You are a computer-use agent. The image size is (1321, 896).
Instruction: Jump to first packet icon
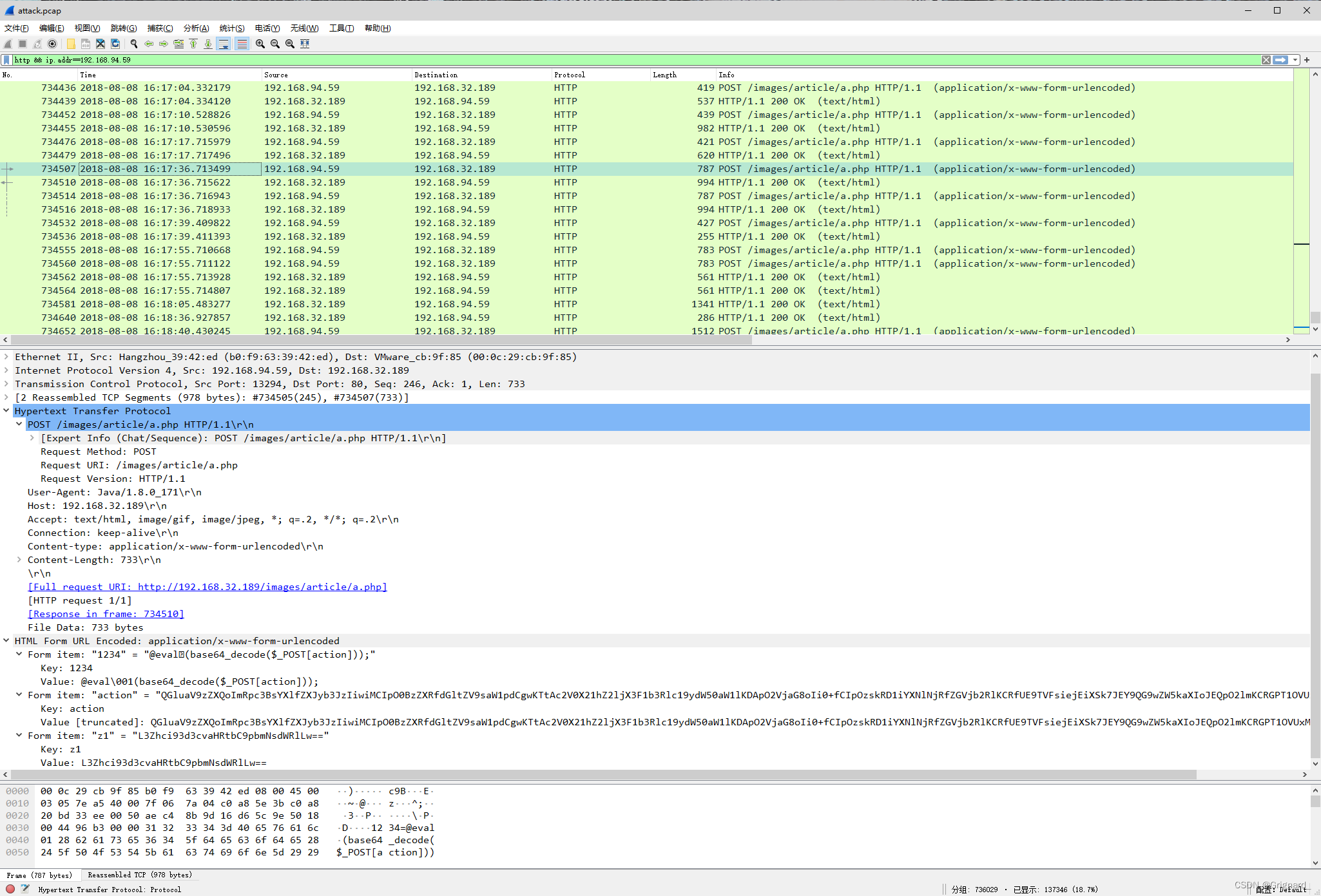point(193,44)
